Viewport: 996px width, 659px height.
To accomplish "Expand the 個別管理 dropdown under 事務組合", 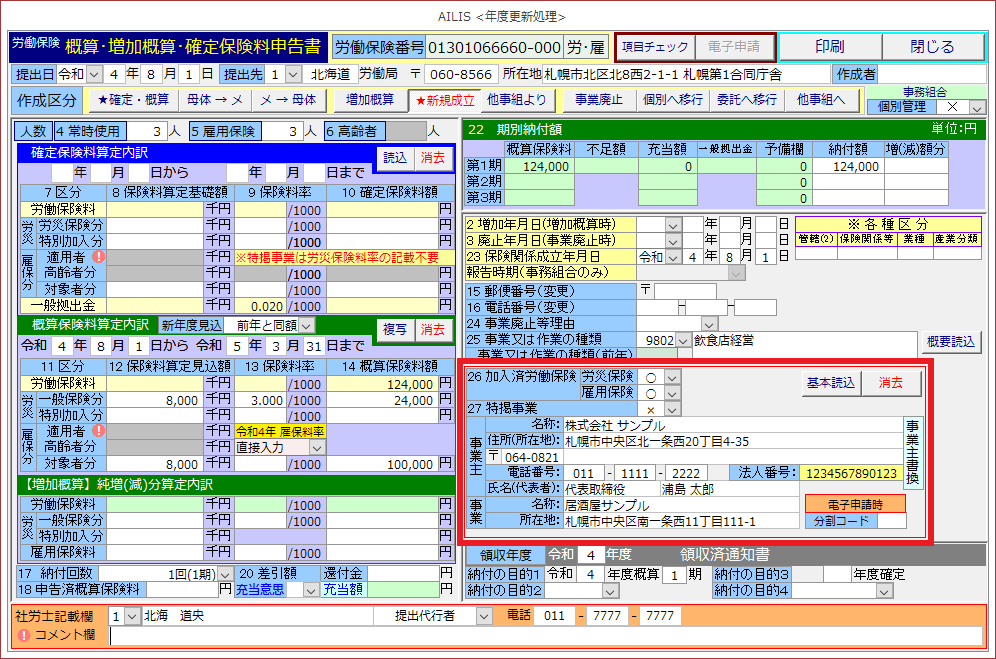I will click(977, 107).
